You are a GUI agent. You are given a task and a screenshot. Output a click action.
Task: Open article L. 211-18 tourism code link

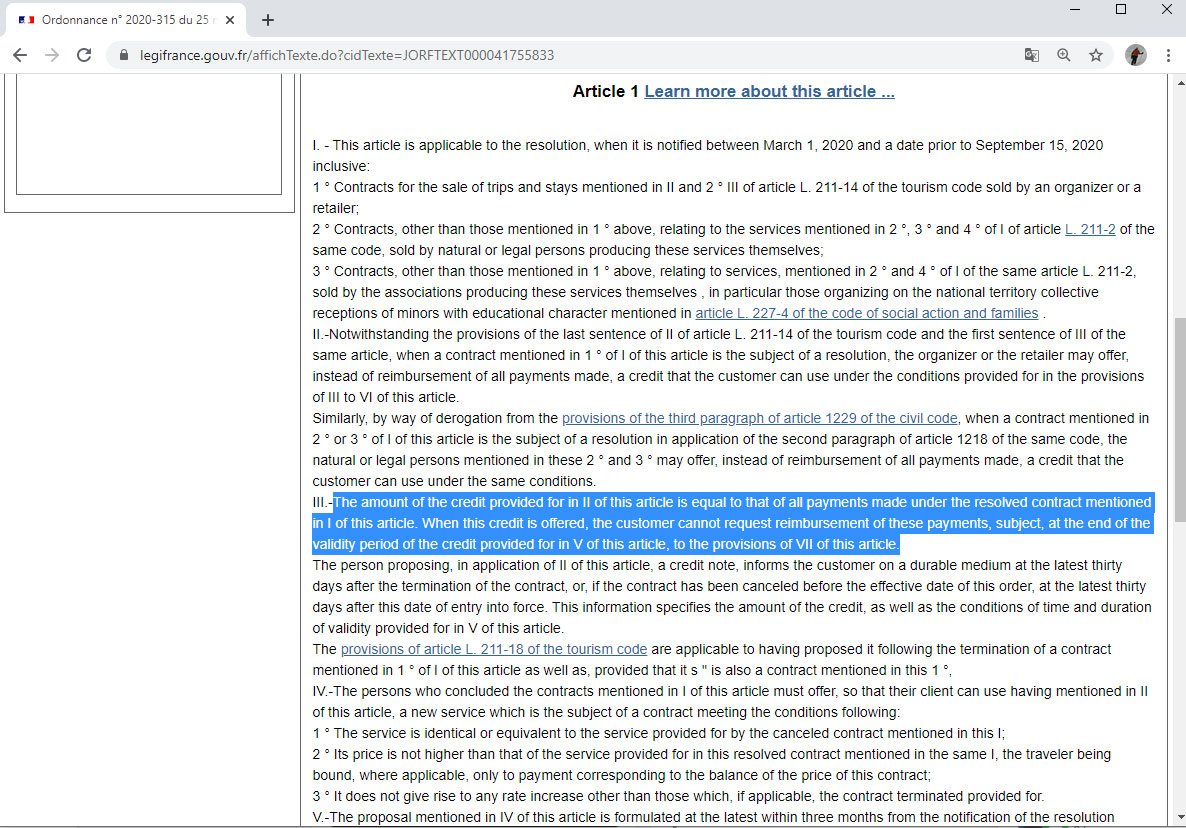[x=494, y=649]
